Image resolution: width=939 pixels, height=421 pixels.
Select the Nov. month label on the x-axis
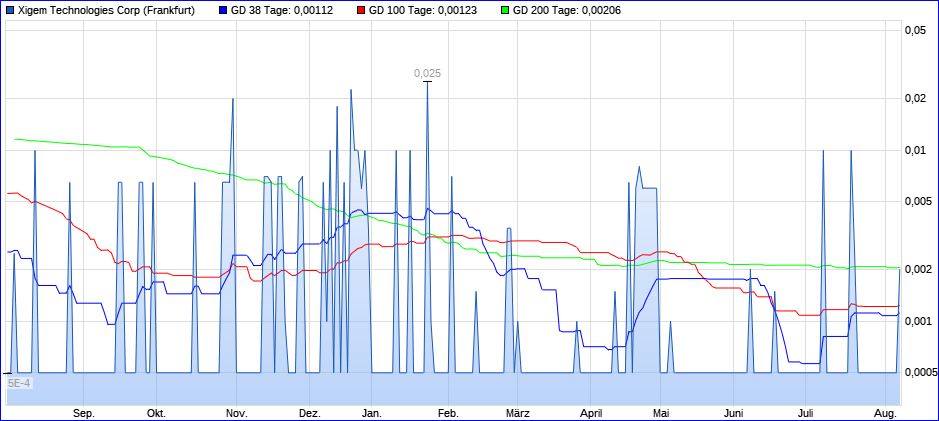[x=236, y=412]
